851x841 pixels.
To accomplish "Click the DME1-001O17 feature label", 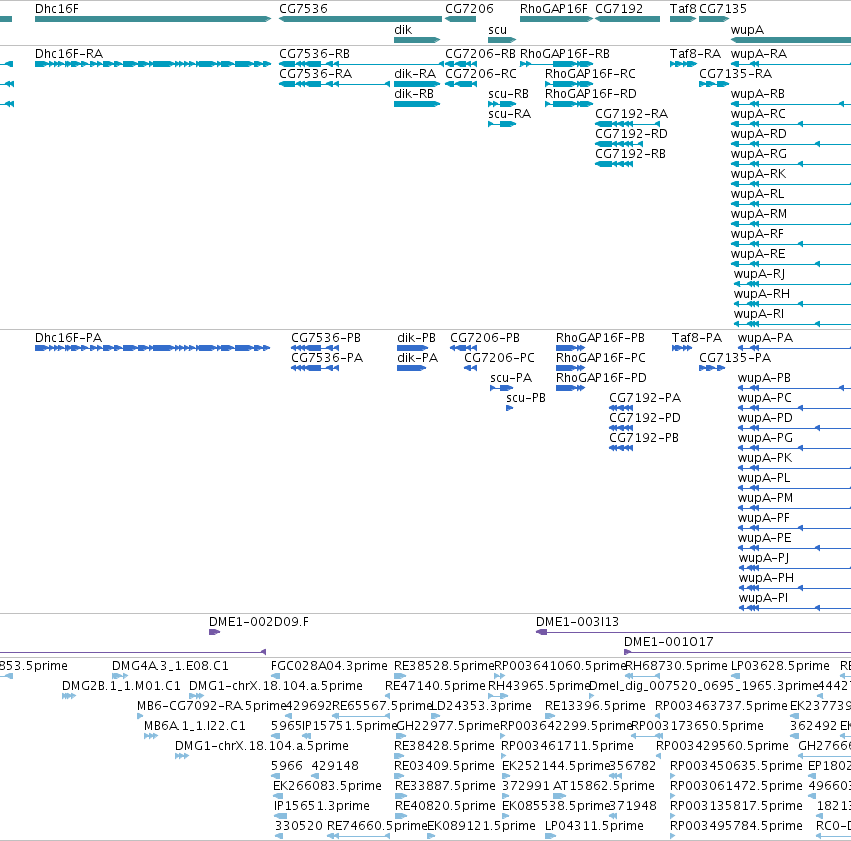I will [669, 642].
